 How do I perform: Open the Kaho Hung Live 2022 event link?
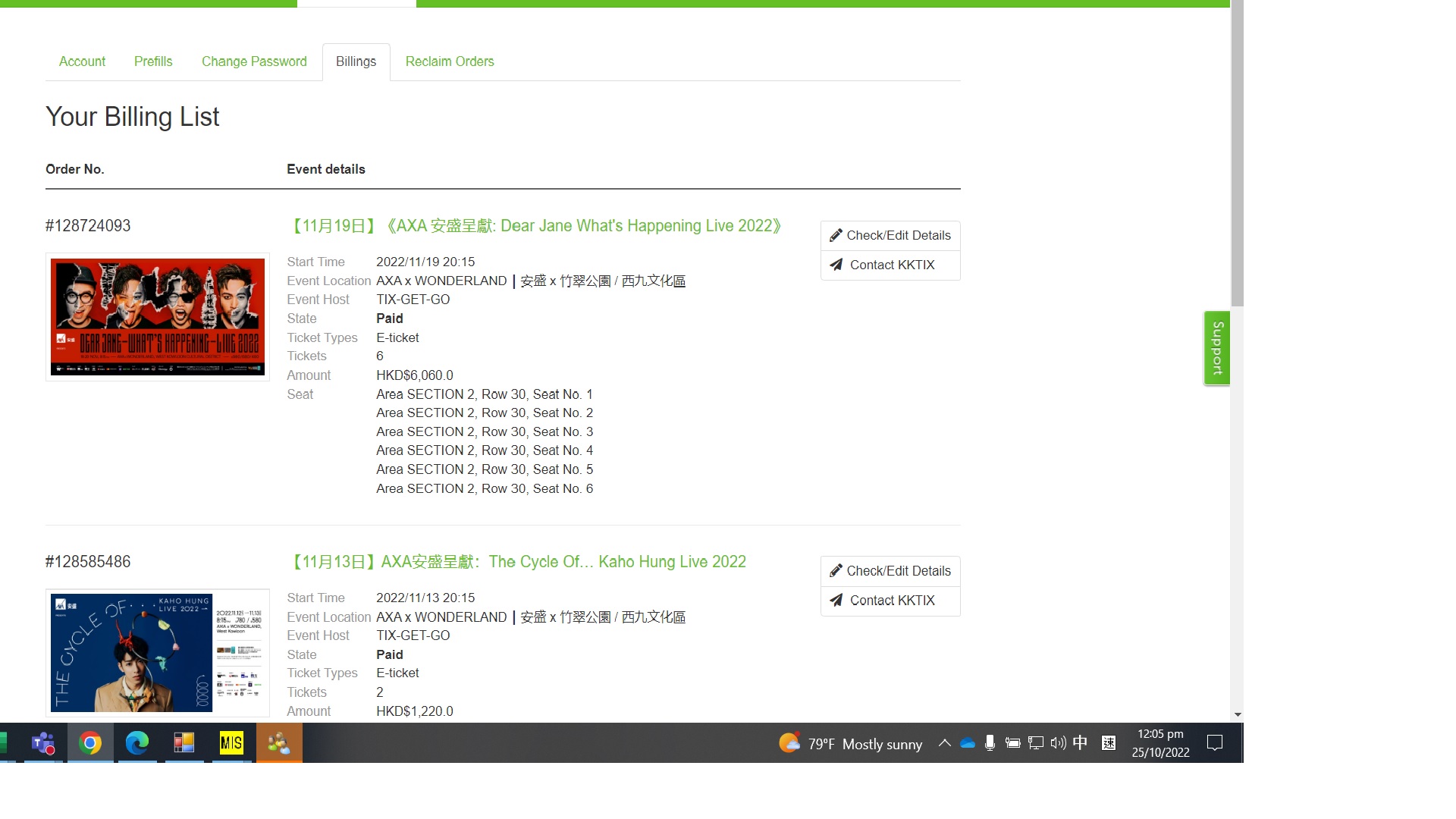(x=518, y=562)
